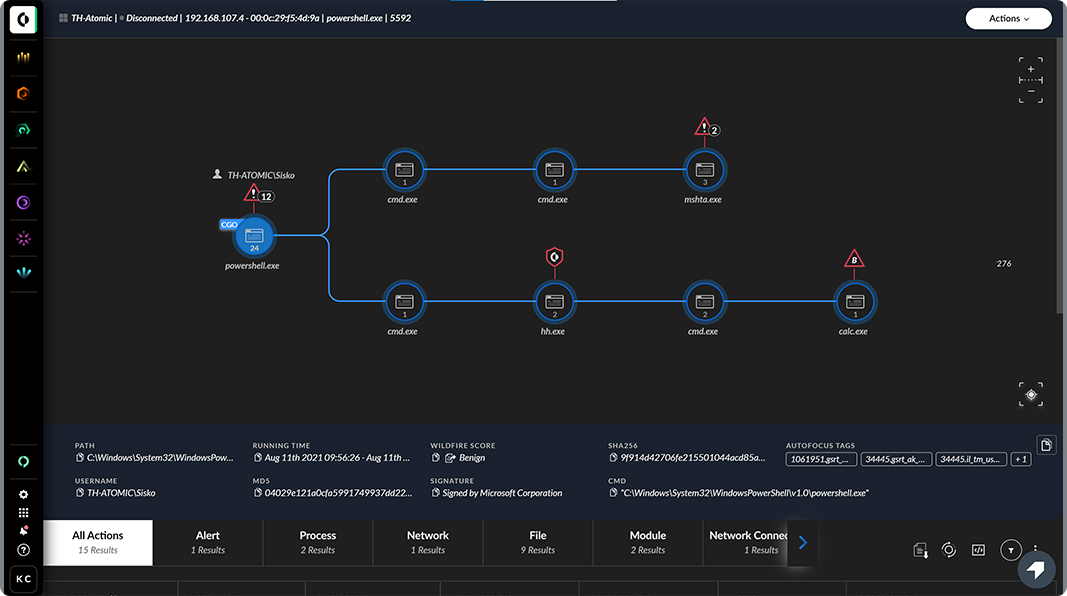Screen dimensions: 1067x596
Task: Expand the +1 hidden AutoFocus tags
Action: (1021, 459)
